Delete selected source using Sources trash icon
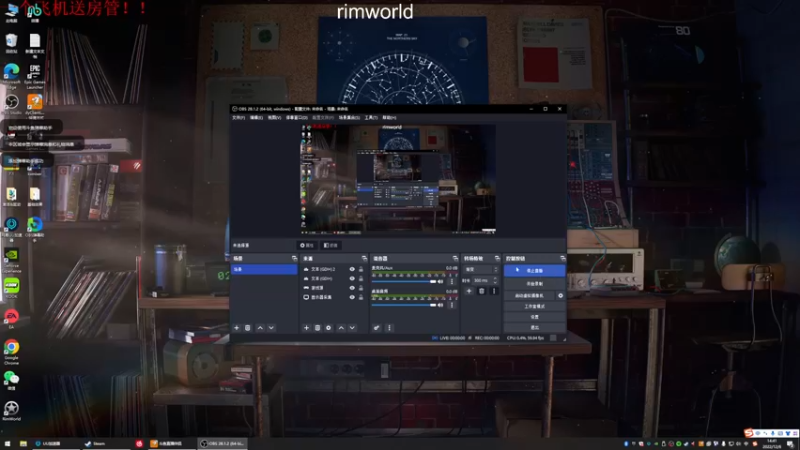800x450 pixels. click(317, 328)
